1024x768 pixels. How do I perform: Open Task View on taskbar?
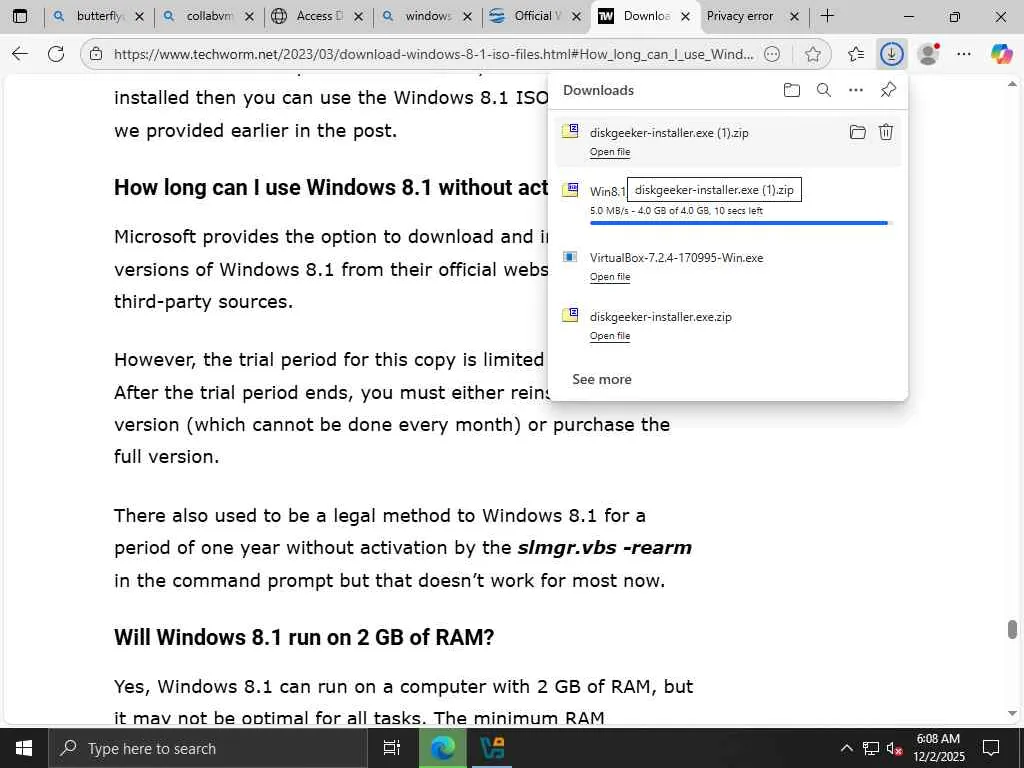(392, 748)
